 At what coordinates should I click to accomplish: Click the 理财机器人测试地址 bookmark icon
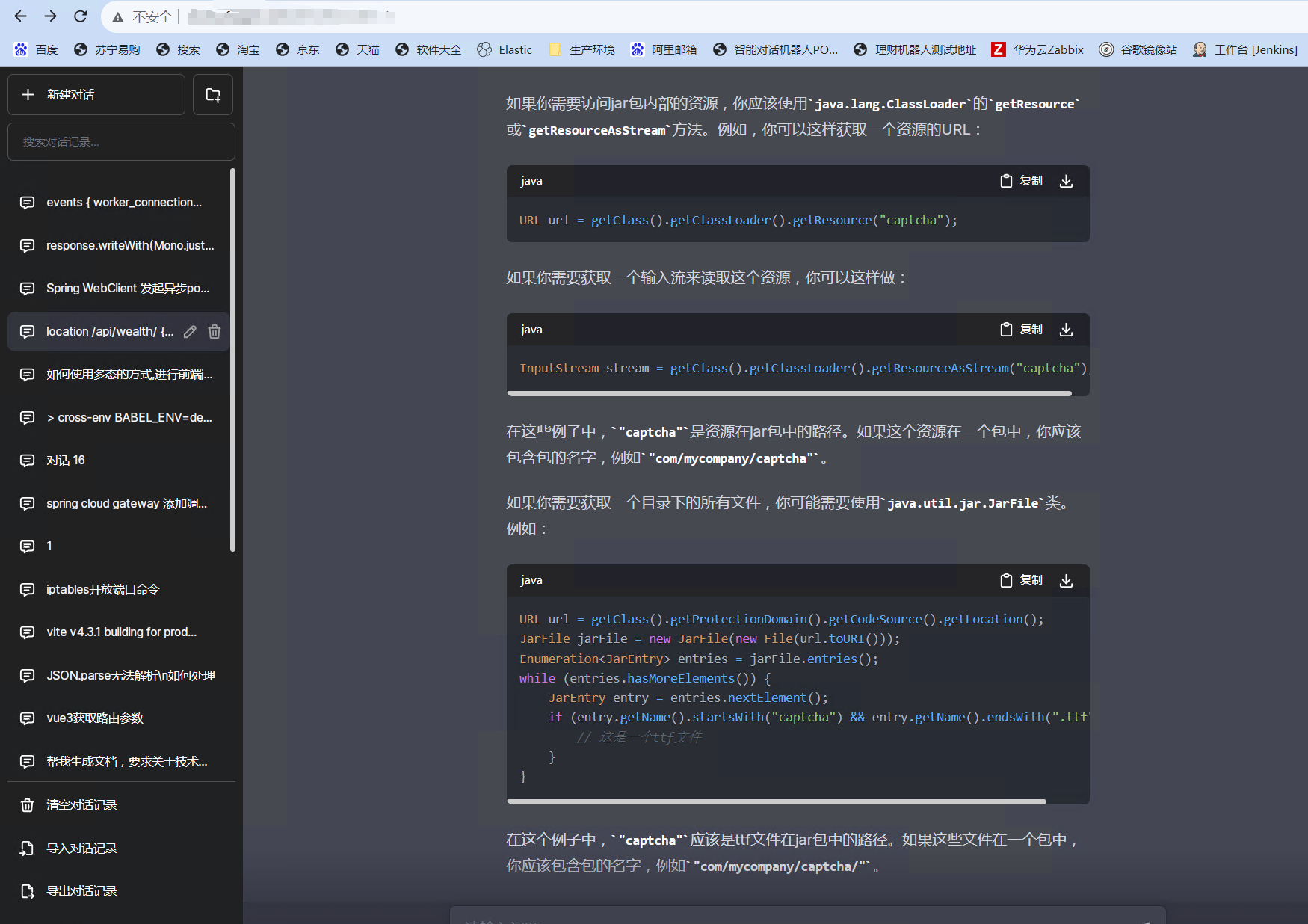pos(860,49)
